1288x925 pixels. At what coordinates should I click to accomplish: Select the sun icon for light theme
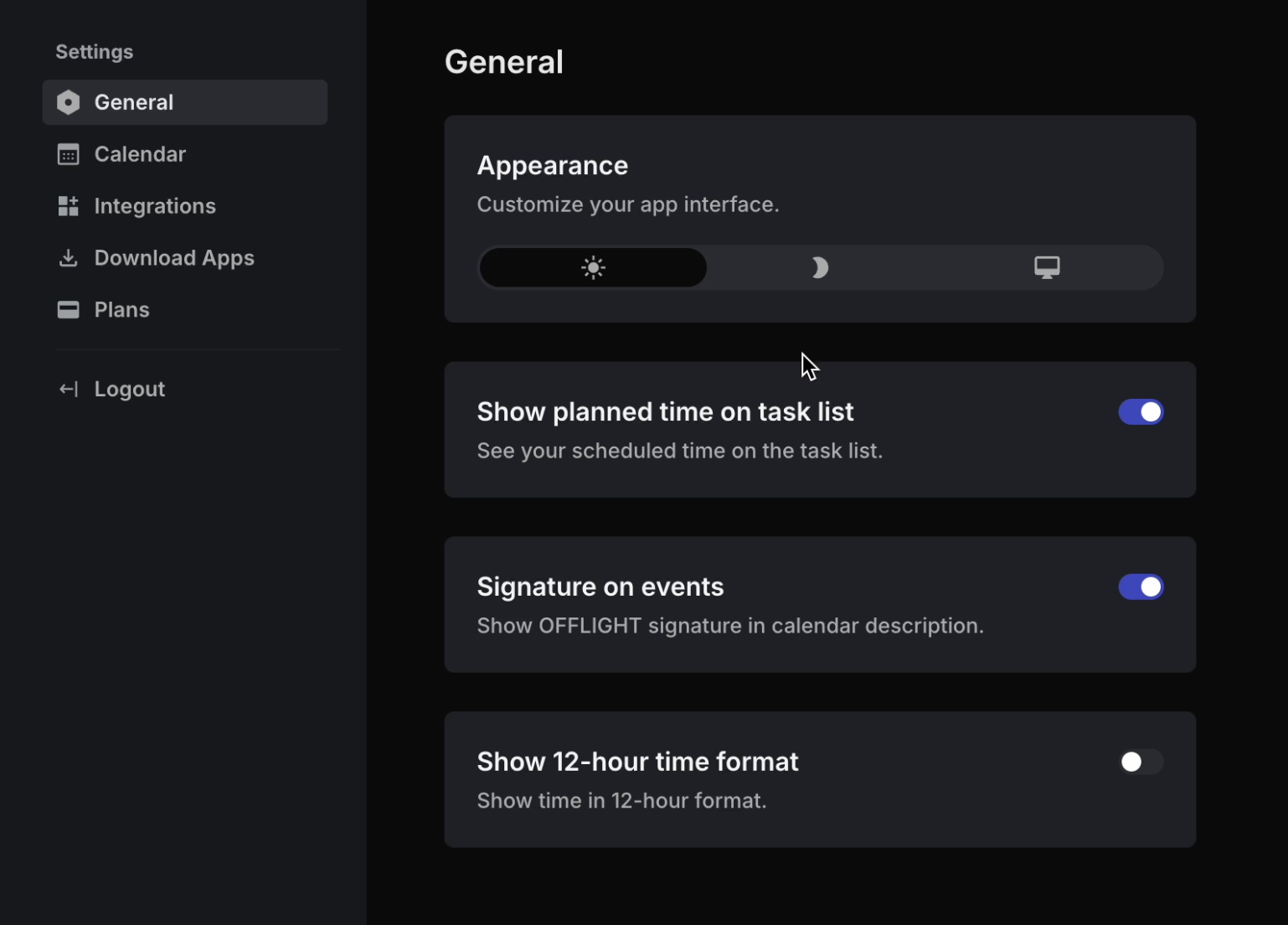point(593,268)
